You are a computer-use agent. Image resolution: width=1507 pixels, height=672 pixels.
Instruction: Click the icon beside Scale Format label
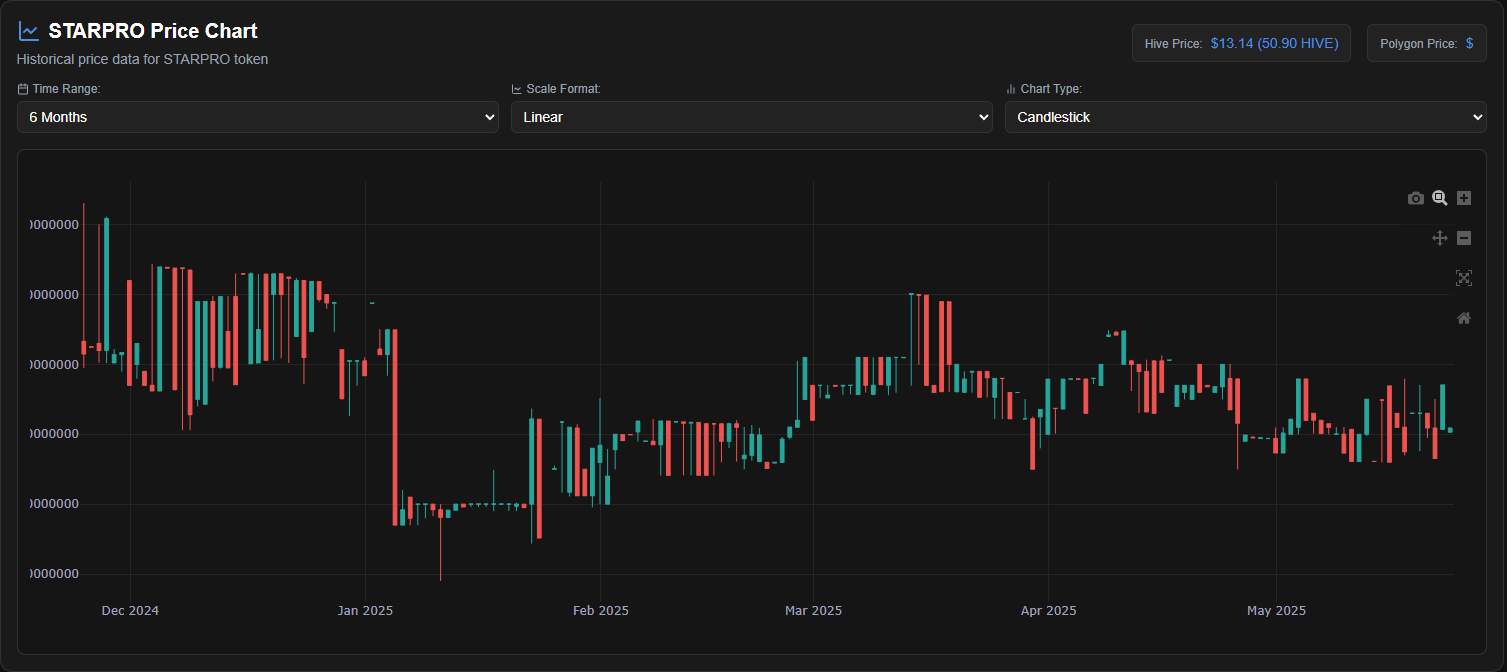517,89
